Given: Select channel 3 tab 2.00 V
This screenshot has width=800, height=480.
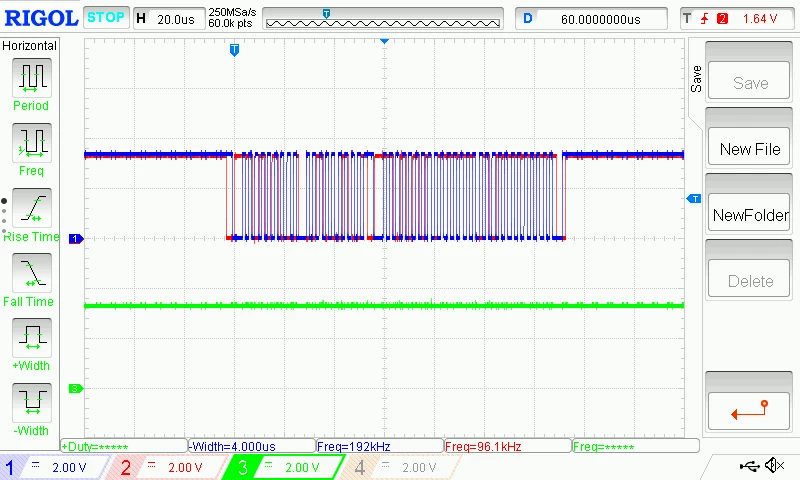Looking at the screenshot, I should 286,467.
